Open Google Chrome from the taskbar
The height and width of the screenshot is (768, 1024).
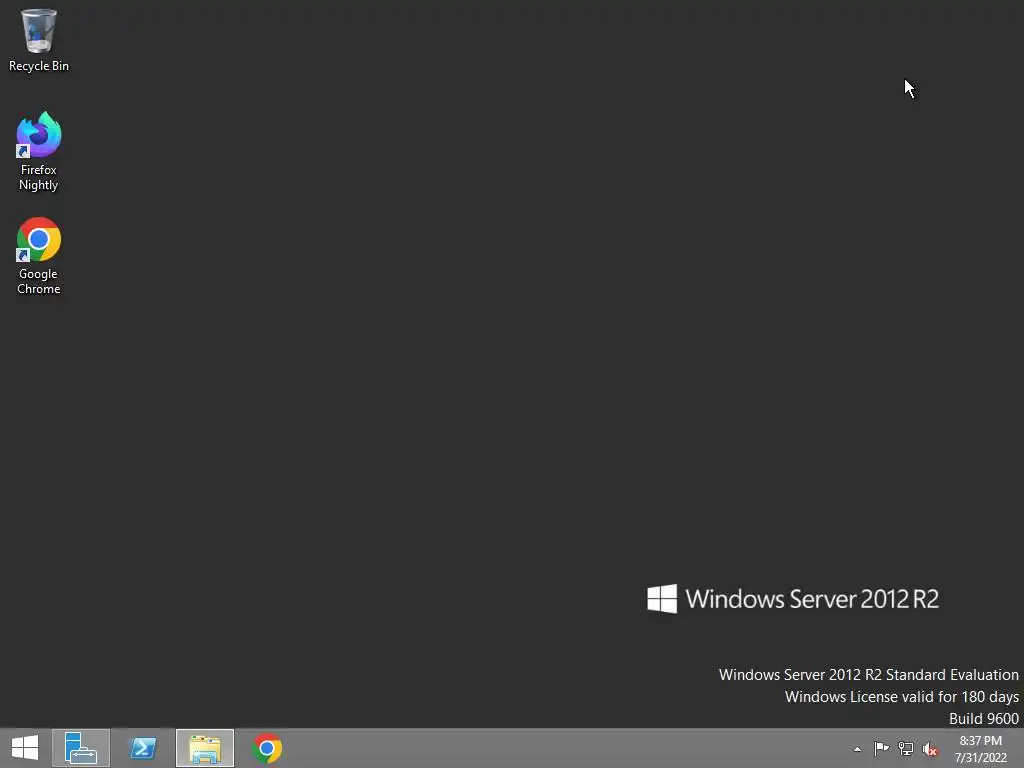[x=267, y=748]
